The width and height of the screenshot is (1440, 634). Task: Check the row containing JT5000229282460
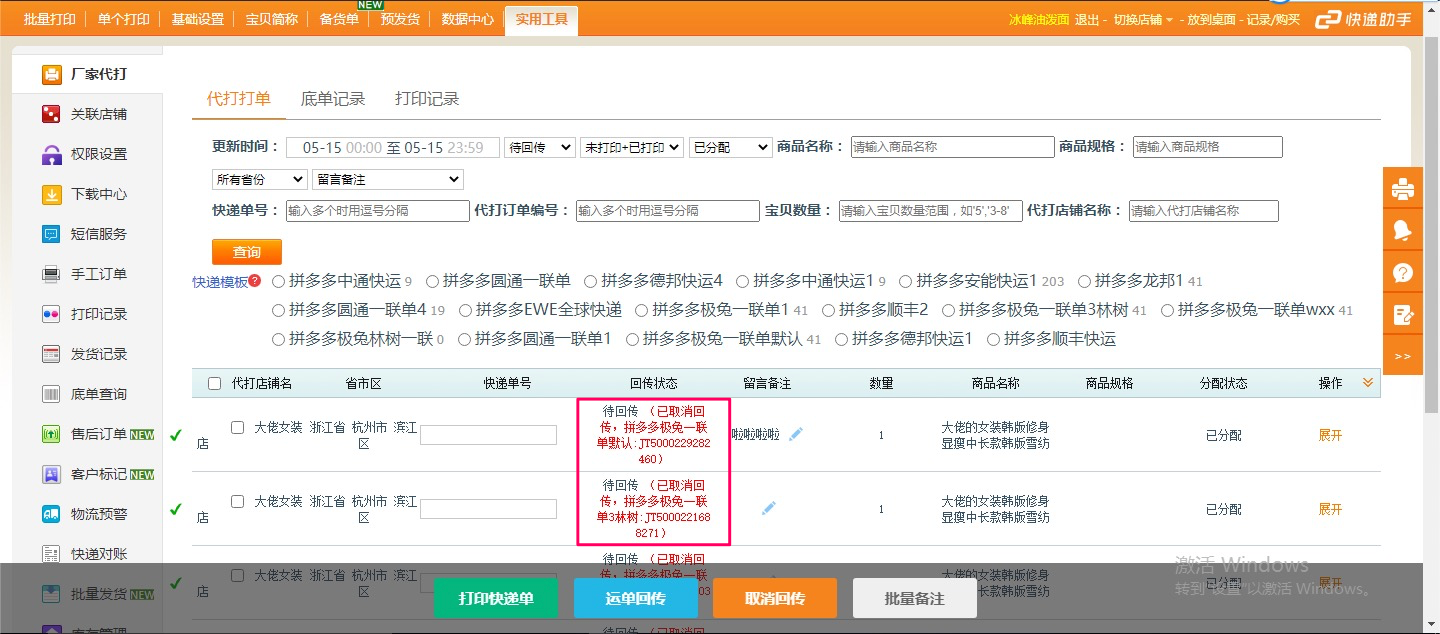pyautogui.click(x=237, y=427)
